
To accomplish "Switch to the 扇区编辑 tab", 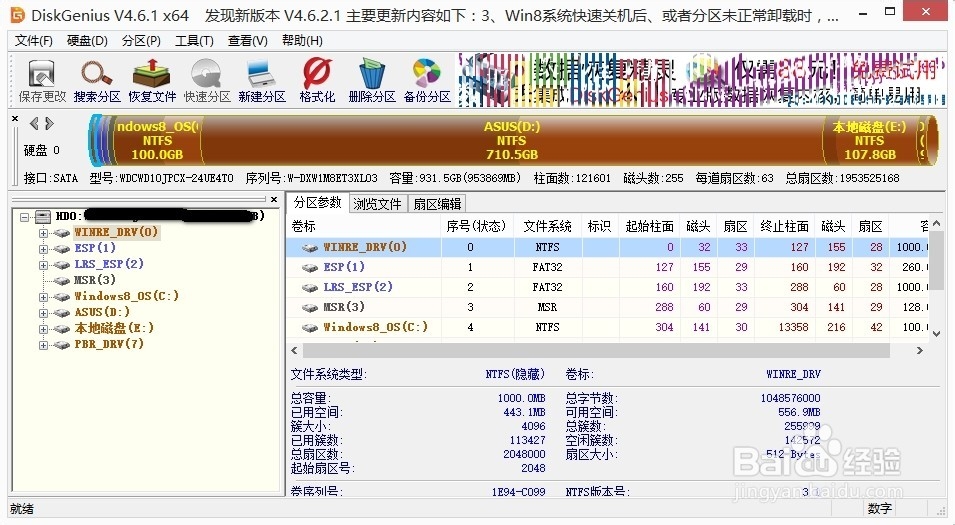I will coord(437,204).
